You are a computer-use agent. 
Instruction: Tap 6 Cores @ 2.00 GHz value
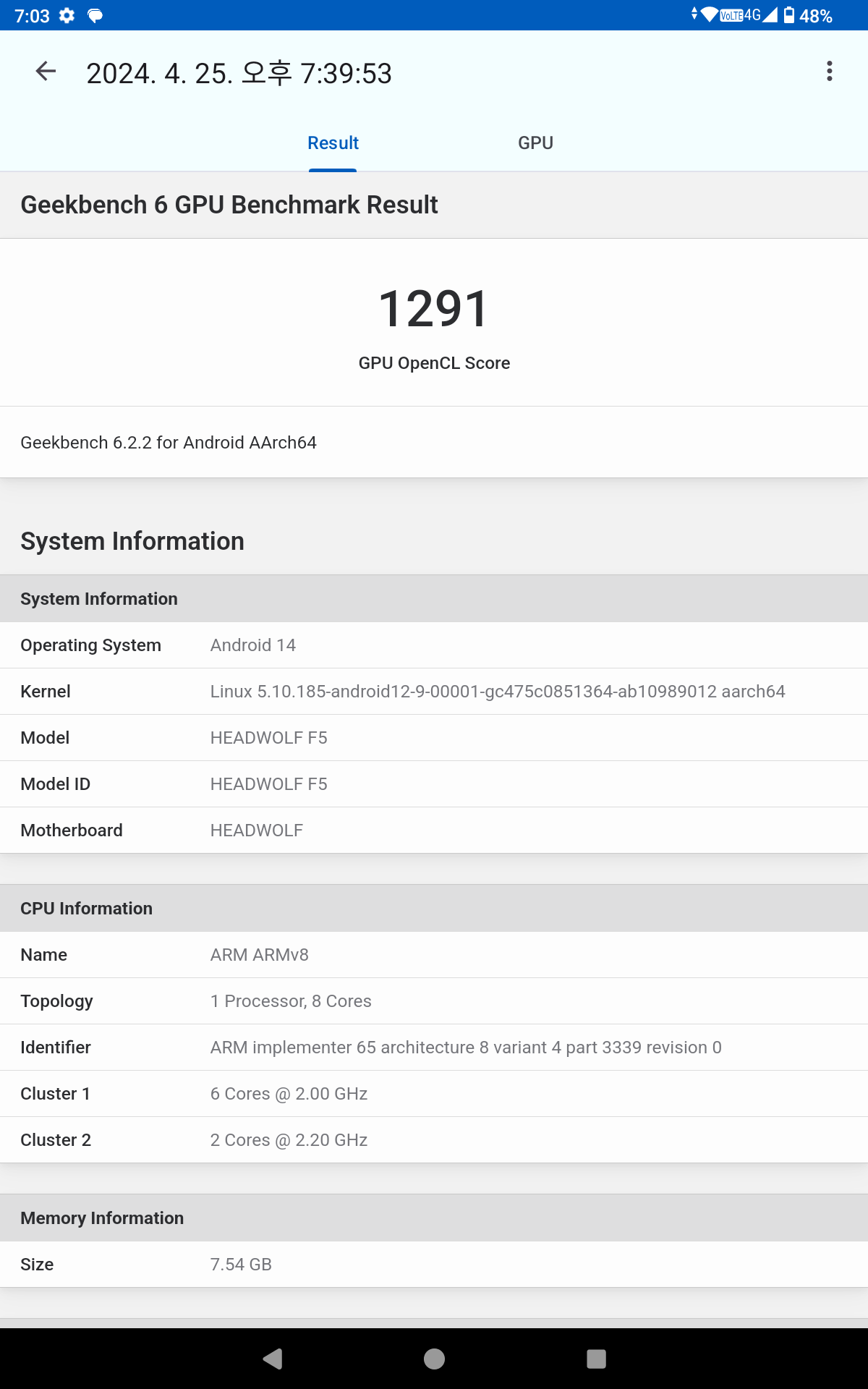click(289, 1094)
